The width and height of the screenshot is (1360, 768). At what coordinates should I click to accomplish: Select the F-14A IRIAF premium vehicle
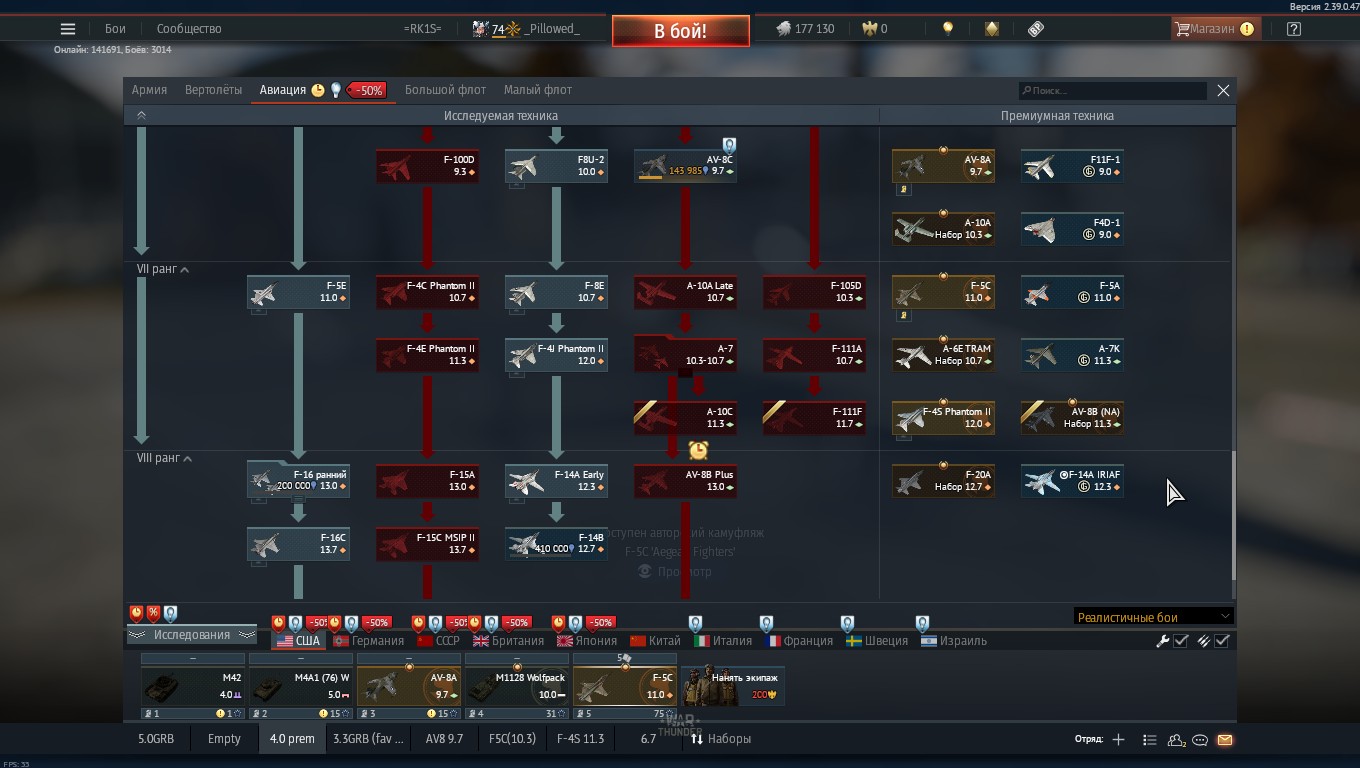pos(1072,481)
